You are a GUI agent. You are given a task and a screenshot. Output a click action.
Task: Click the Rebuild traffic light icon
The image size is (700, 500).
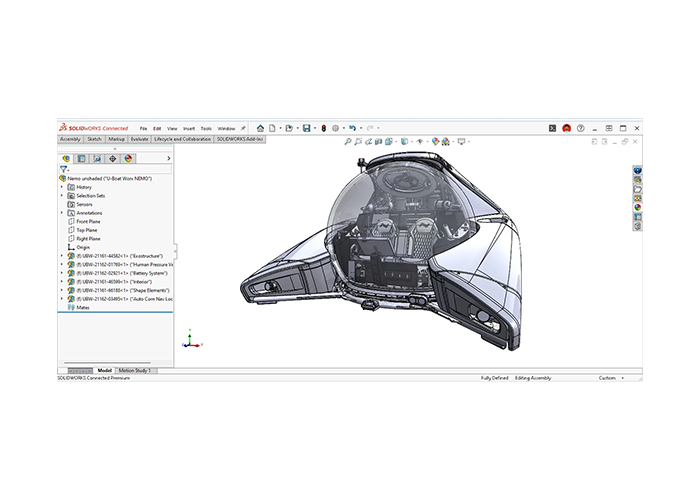324,128
